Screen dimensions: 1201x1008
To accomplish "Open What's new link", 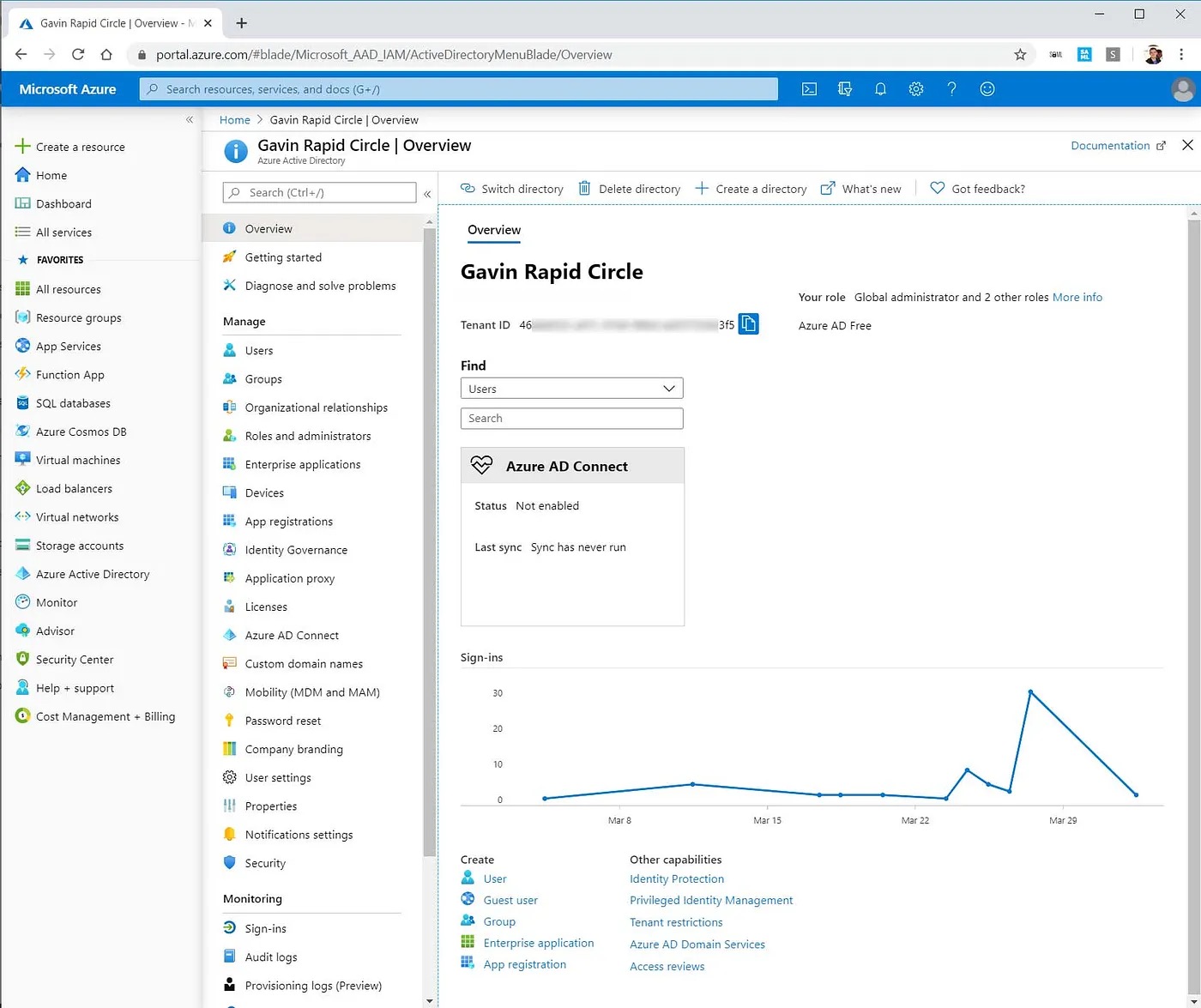I will click(860, 189).
